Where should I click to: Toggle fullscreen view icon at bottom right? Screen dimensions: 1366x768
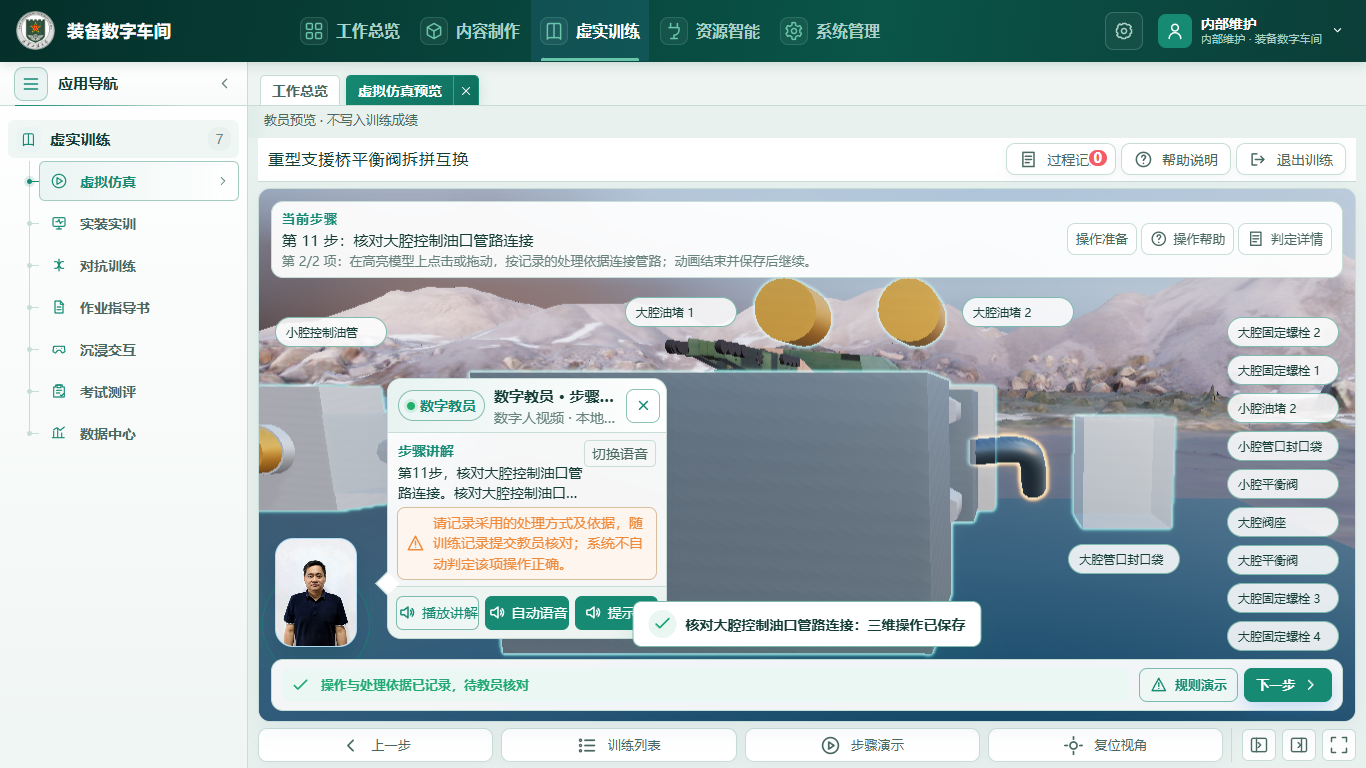click(1337, 745)
